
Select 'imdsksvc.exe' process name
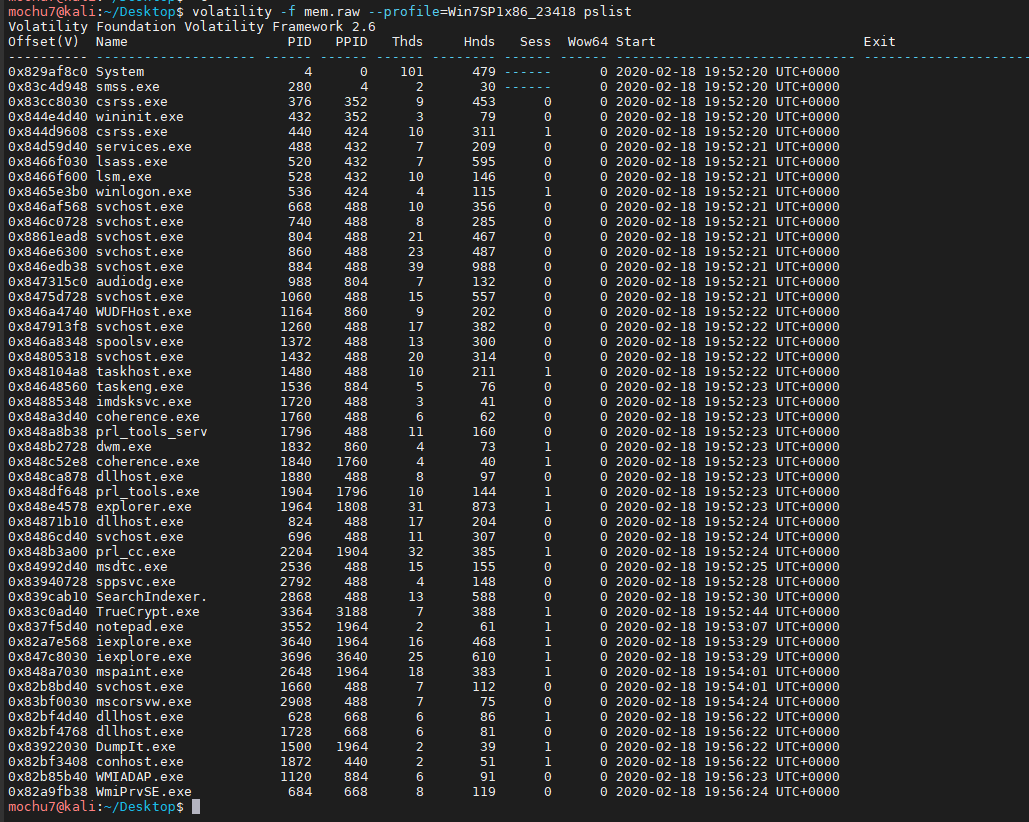point(144,401)
